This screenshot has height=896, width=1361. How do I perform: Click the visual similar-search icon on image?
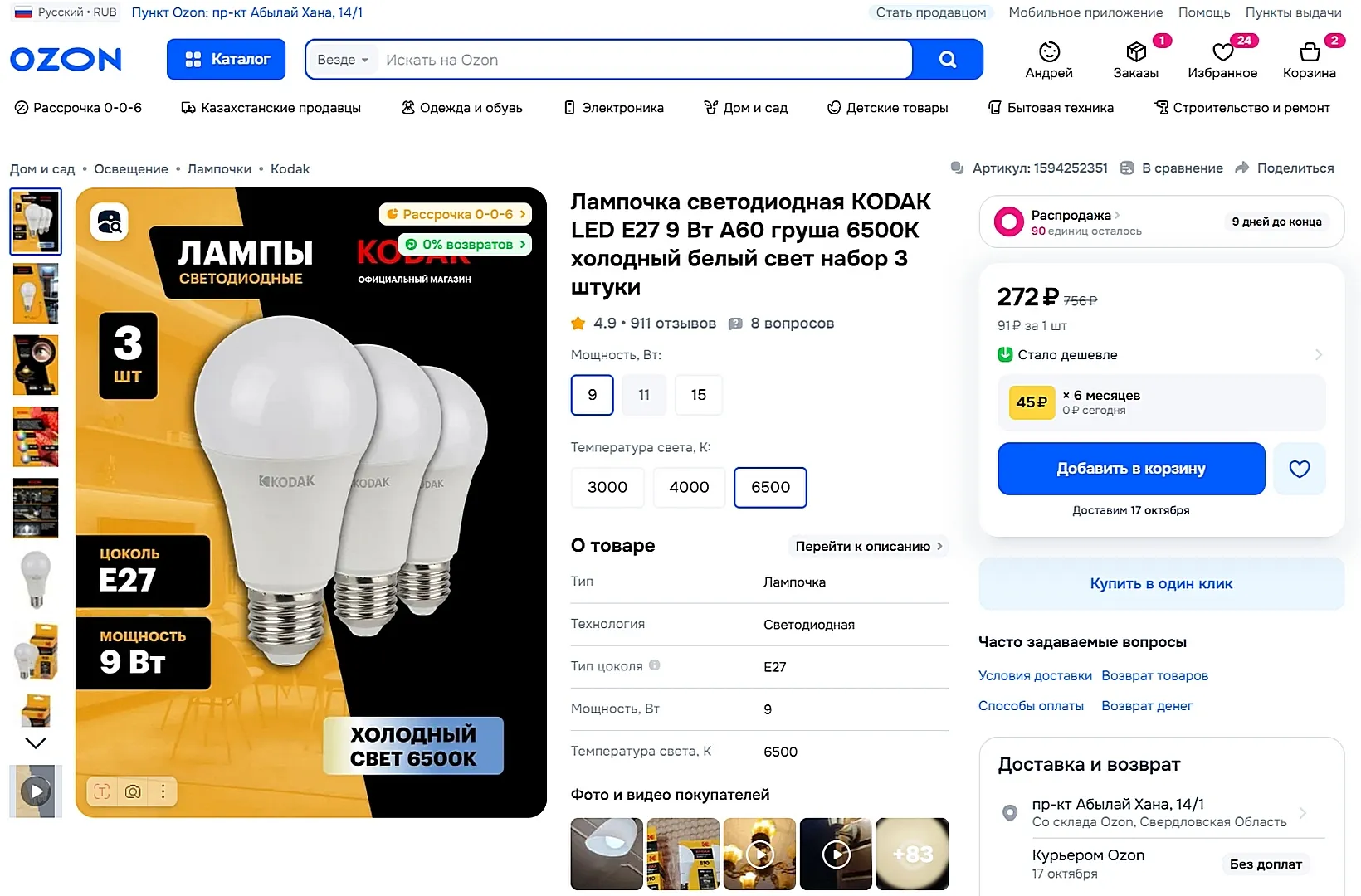click(x=110, y=222)
